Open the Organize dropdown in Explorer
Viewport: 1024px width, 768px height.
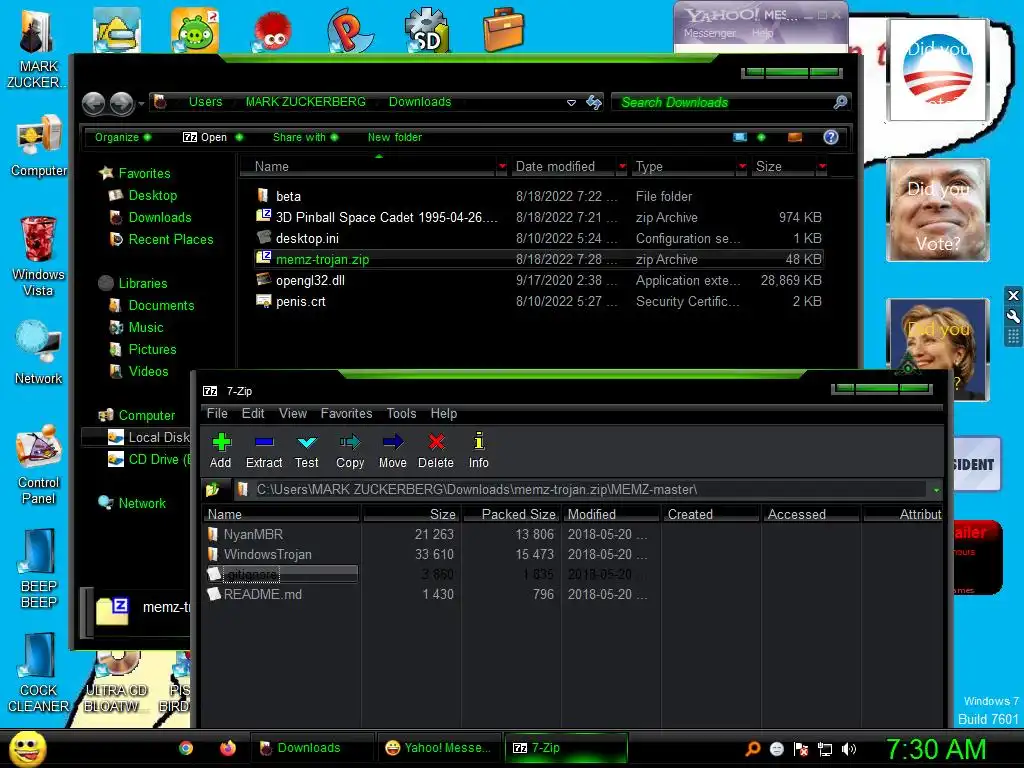click(x=123, y=137)
